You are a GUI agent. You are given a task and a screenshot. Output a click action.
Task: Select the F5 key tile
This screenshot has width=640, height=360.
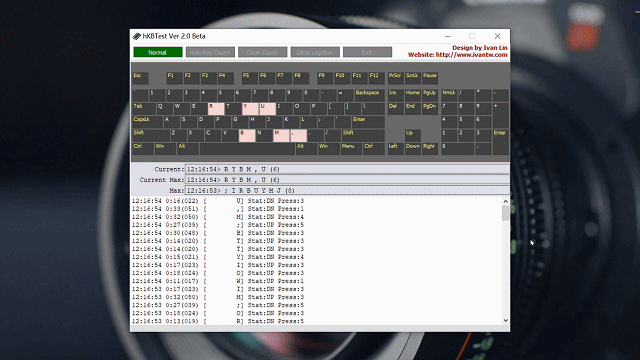click(x=249, y=78)
